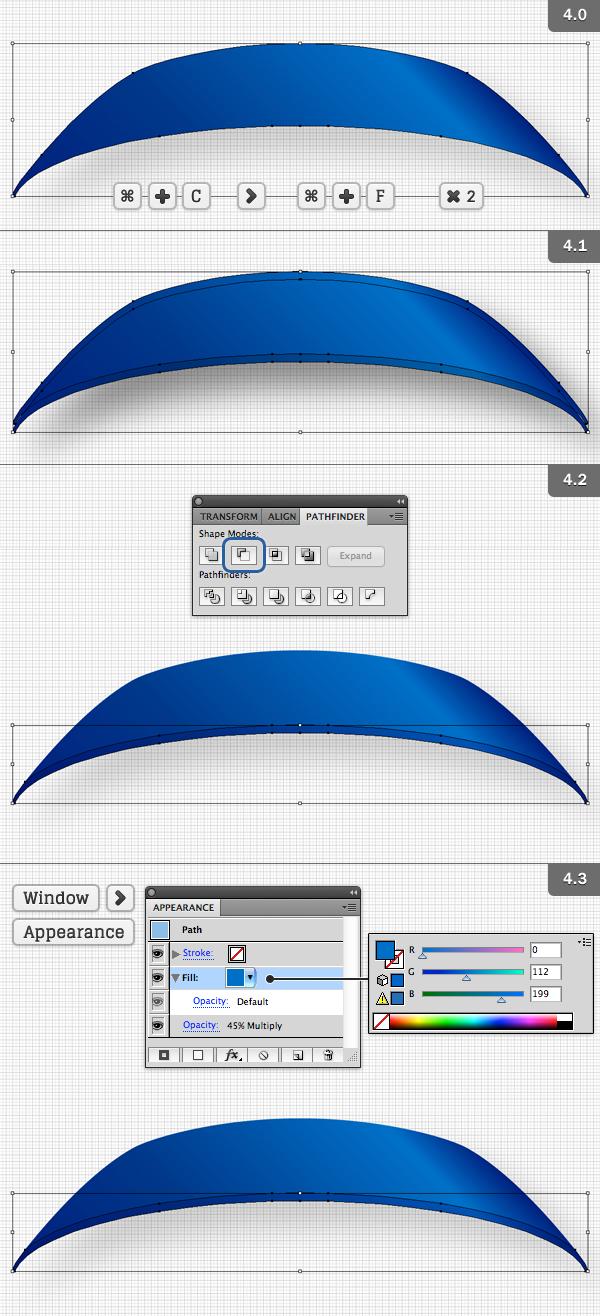Click the Minus Back pathfinder icon

(372, 596)
